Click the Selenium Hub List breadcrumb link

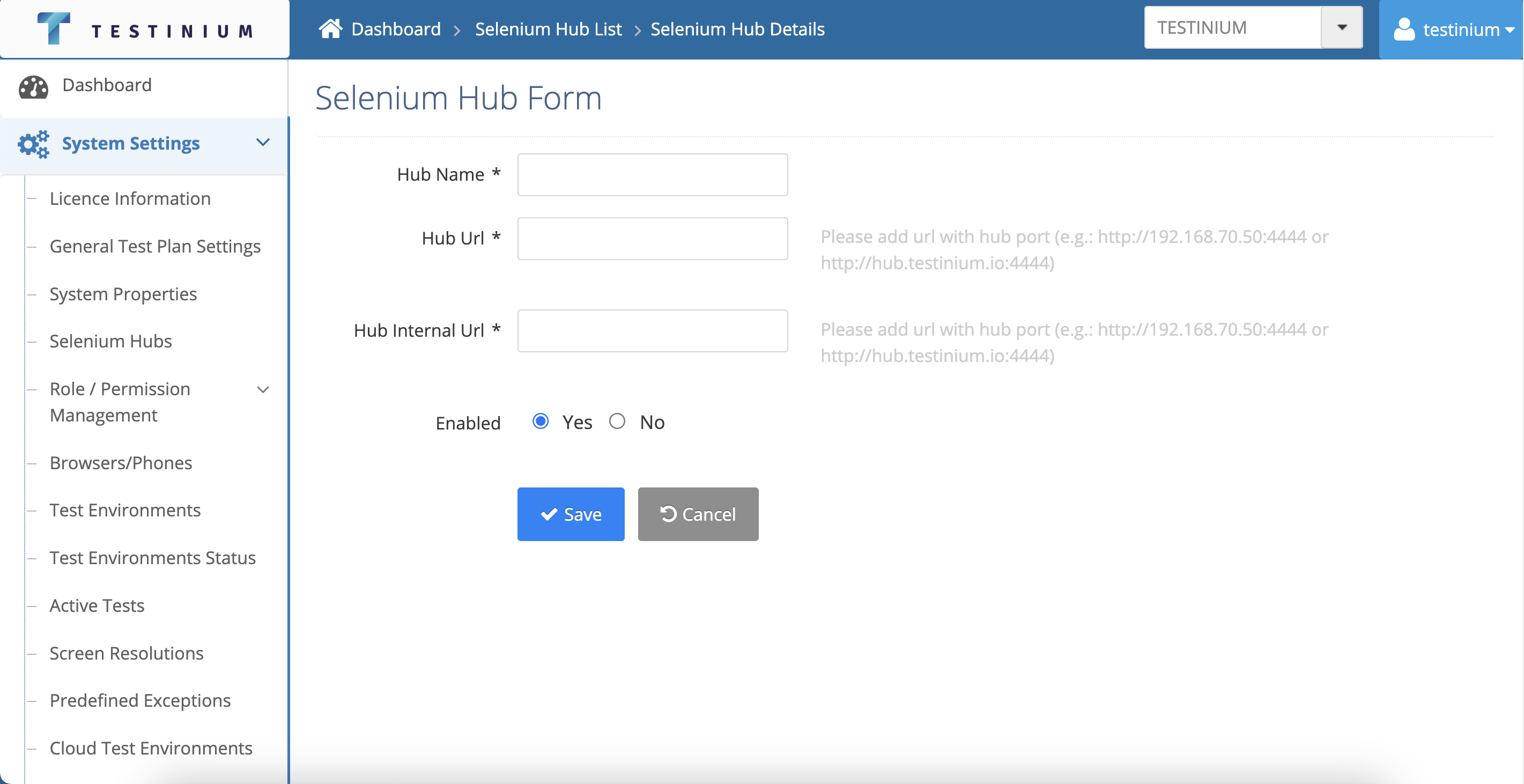[548, 28]
